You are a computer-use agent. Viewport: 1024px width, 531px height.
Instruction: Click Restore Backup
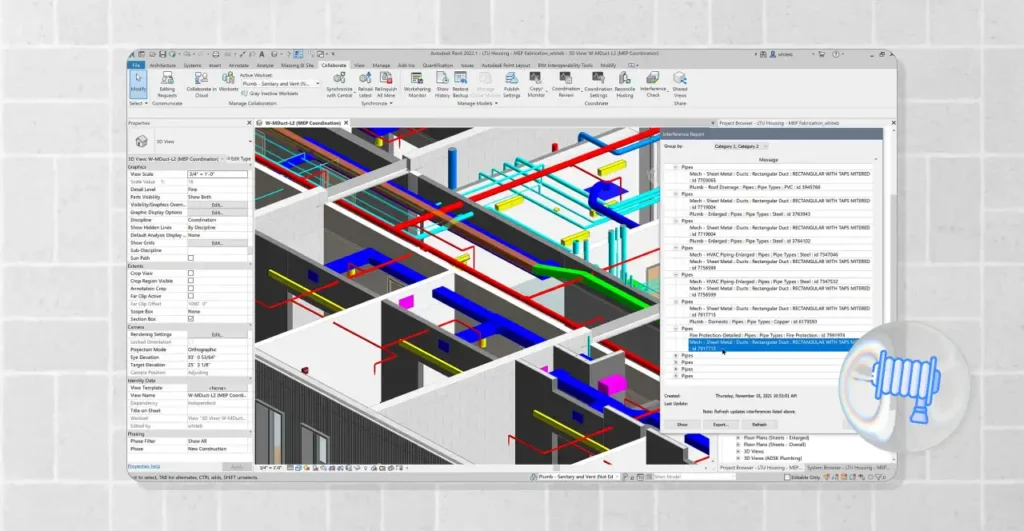460,85
